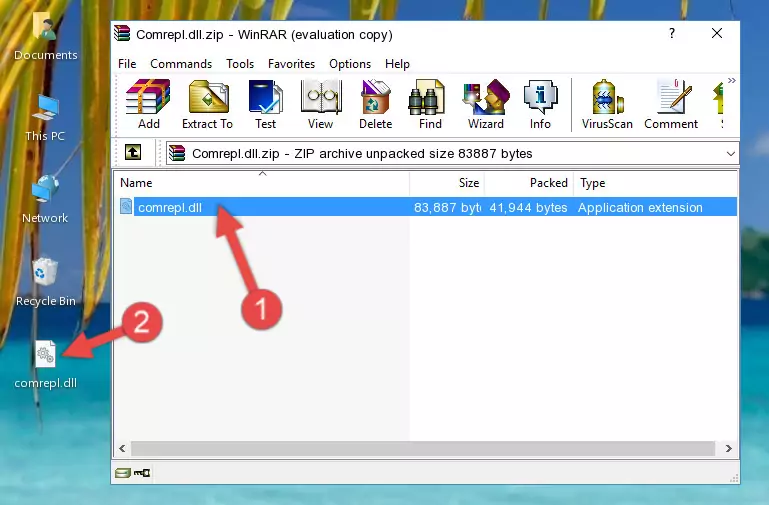Screen dimensions: 769x505
Task: Expand hidden toolbar buttons chevron
Action: point(732,80)
